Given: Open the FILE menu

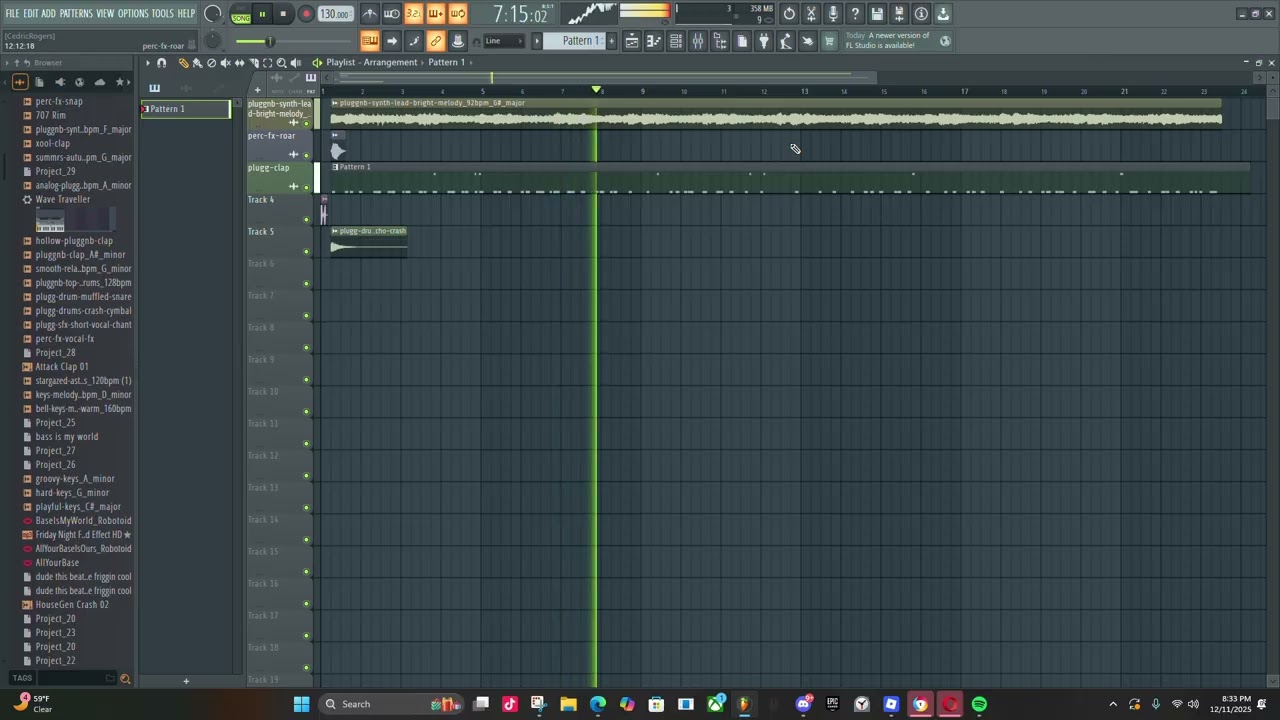Looking at the screenshot, I should pos(12,13).
